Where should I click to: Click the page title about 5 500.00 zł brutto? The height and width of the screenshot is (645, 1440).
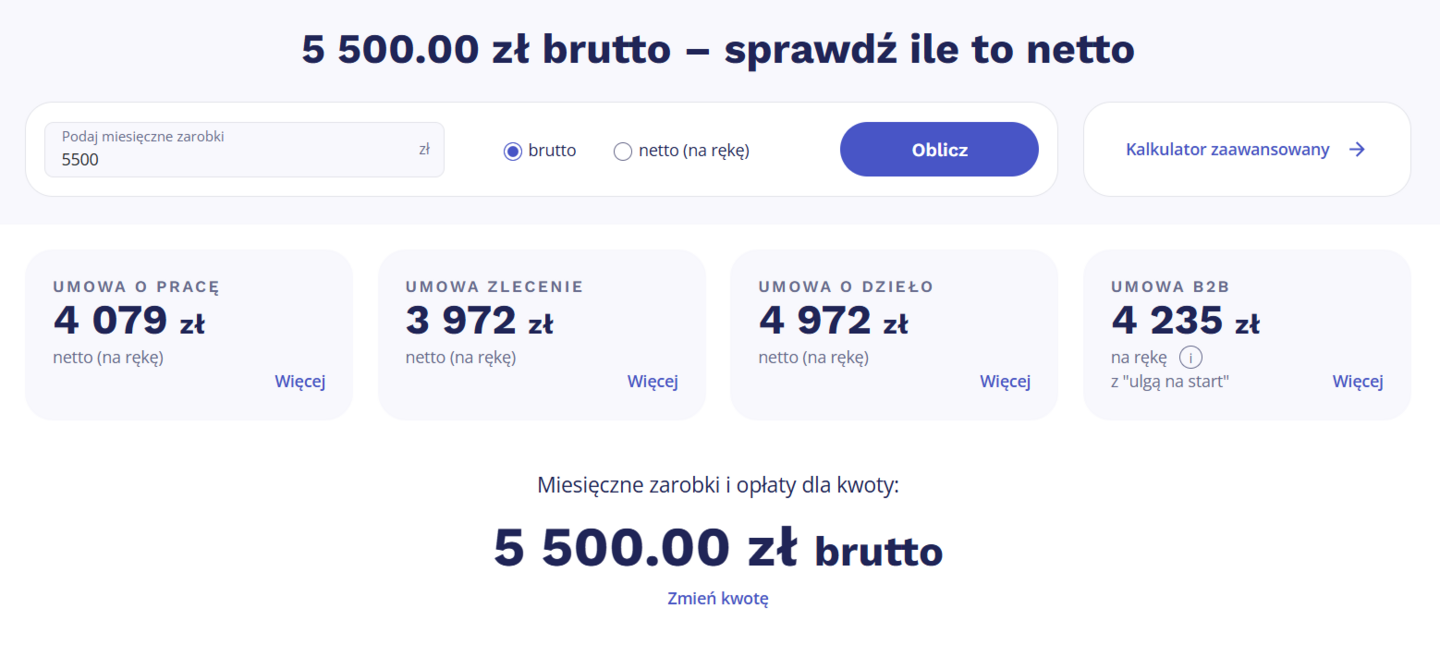pos(719,48)
